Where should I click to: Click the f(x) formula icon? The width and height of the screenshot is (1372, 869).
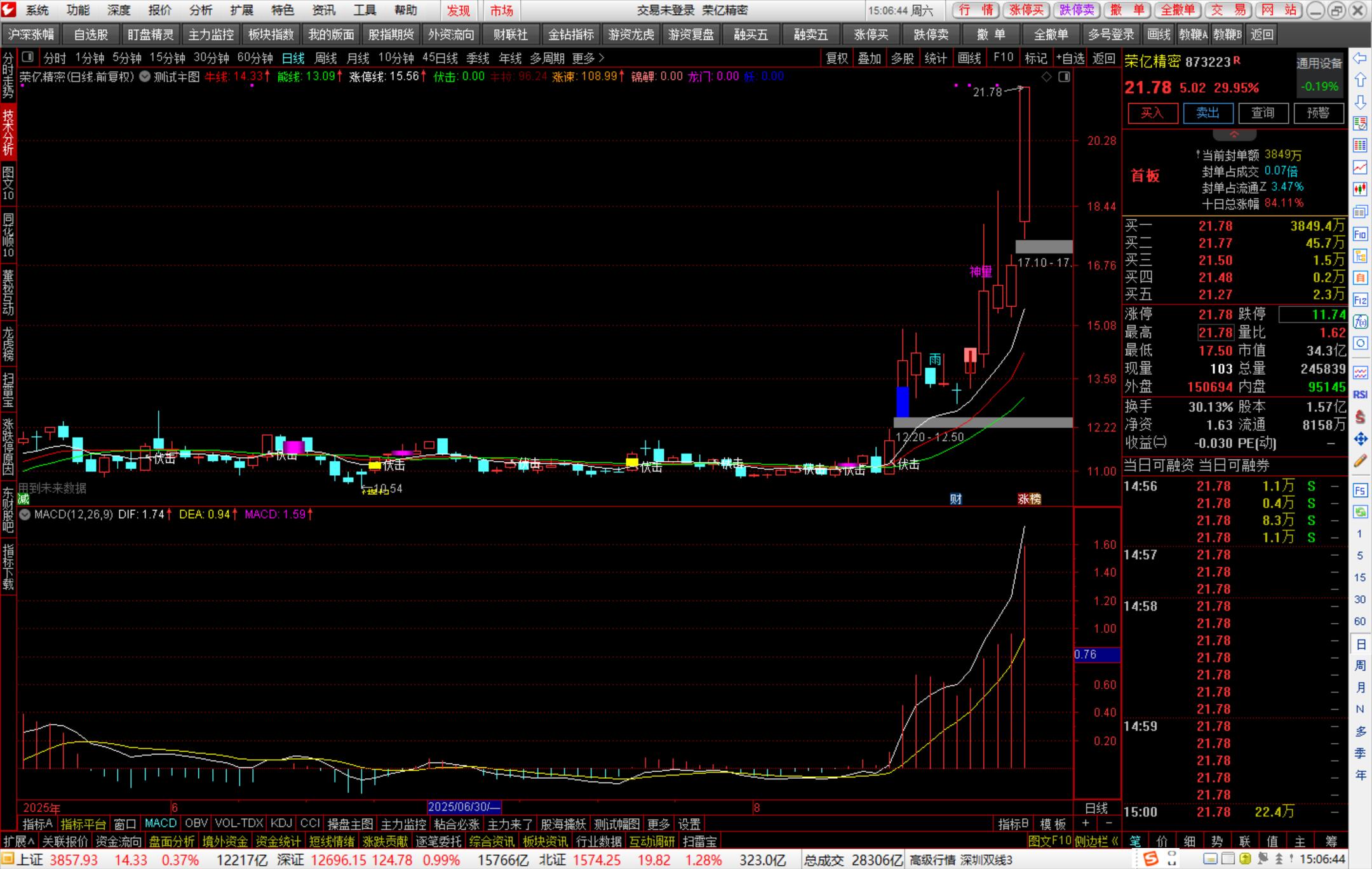(x=1360, y=322)
